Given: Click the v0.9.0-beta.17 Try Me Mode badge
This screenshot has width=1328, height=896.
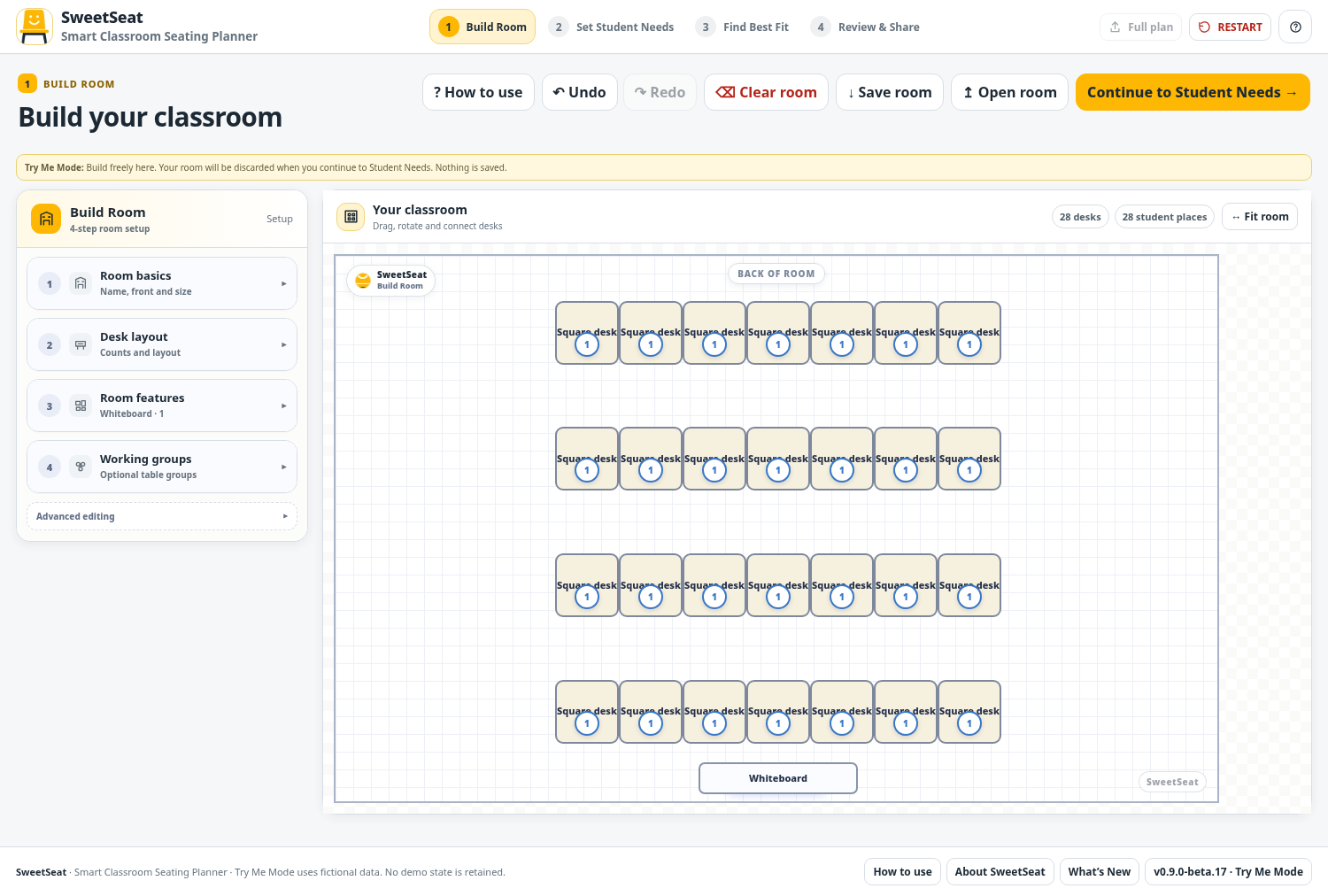Looking at the screenshot, I should (x=1228, y=872).
